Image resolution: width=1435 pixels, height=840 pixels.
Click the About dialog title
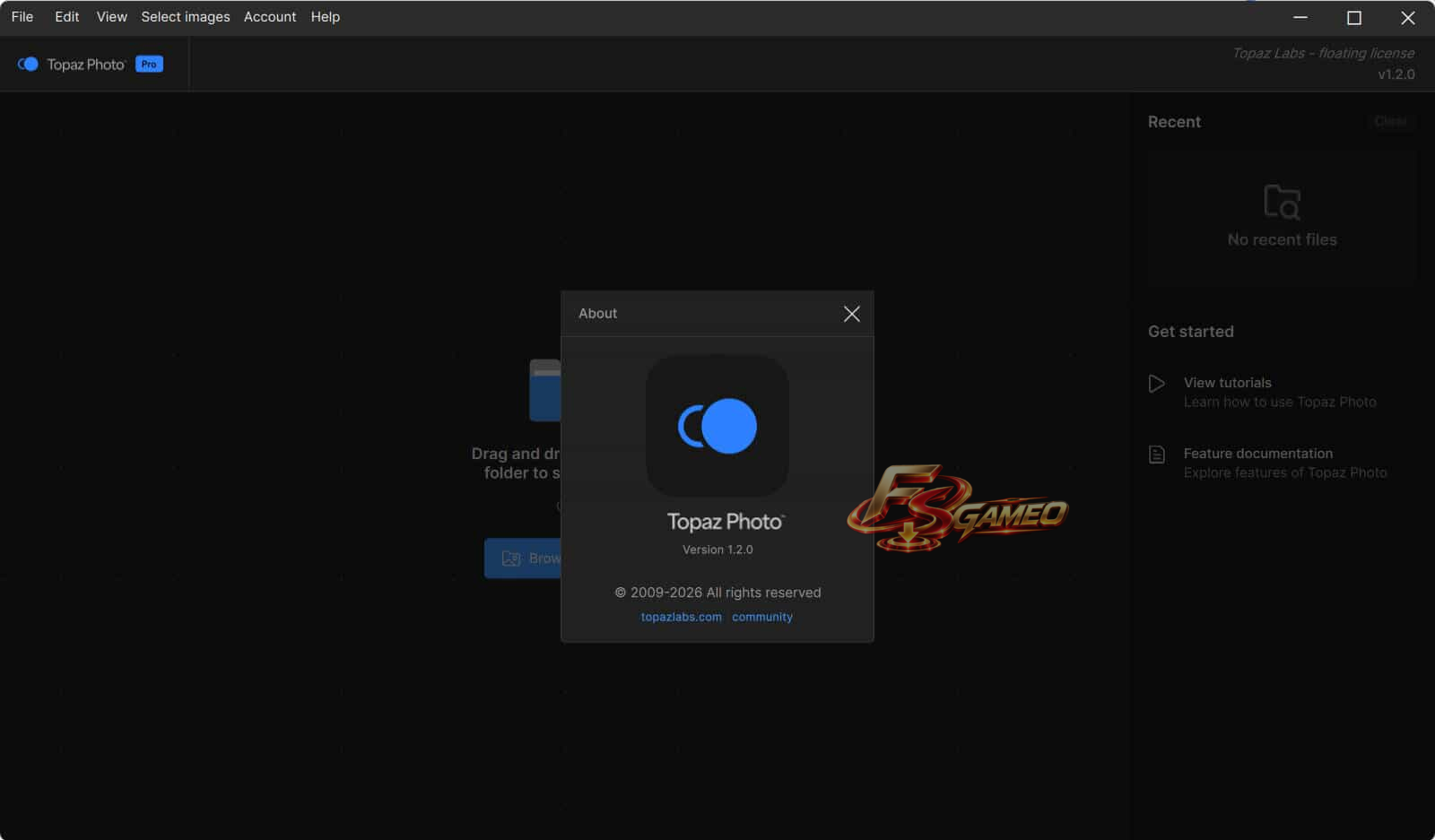point(598,314)
